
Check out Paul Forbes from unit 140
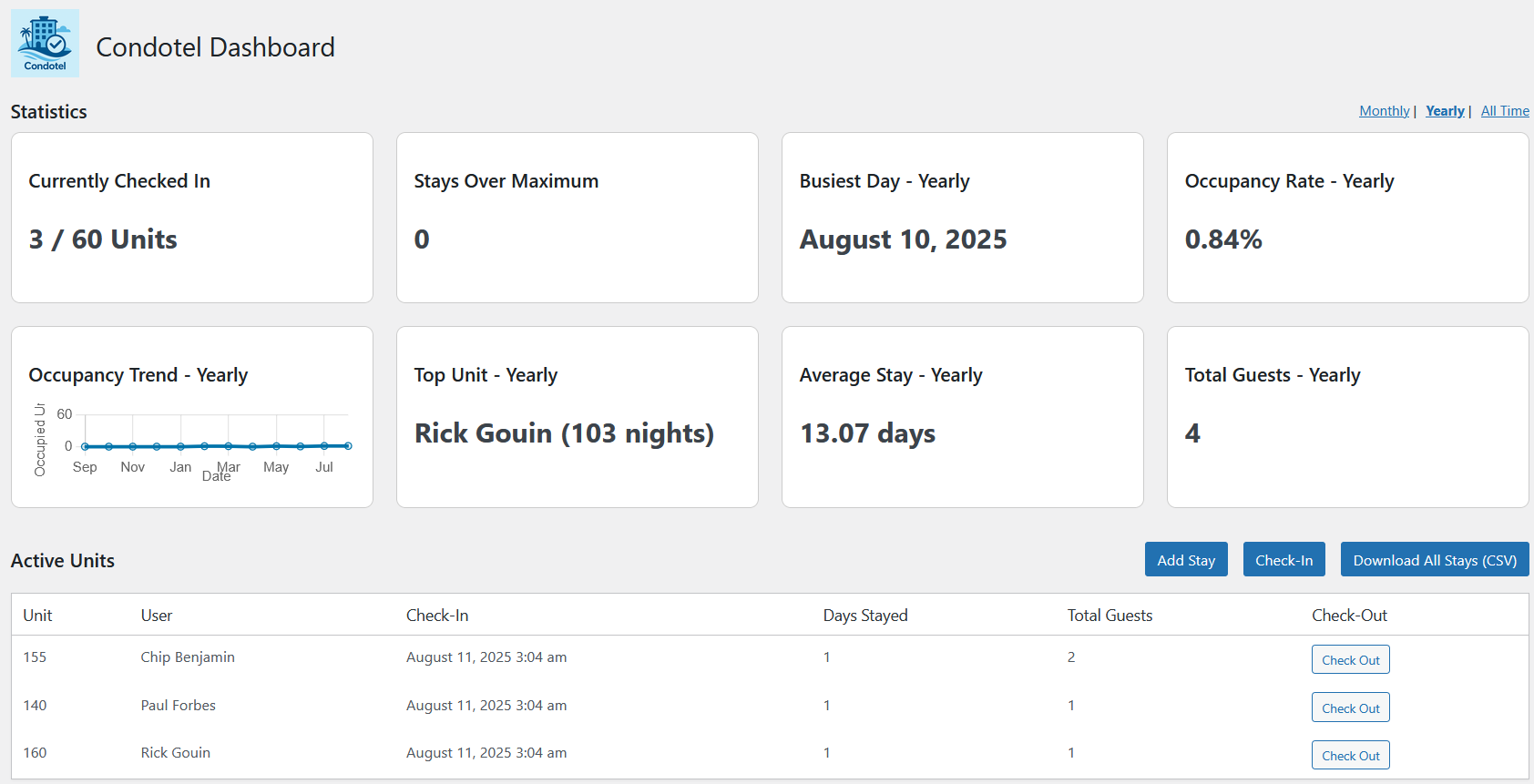tap(1350, 708)
